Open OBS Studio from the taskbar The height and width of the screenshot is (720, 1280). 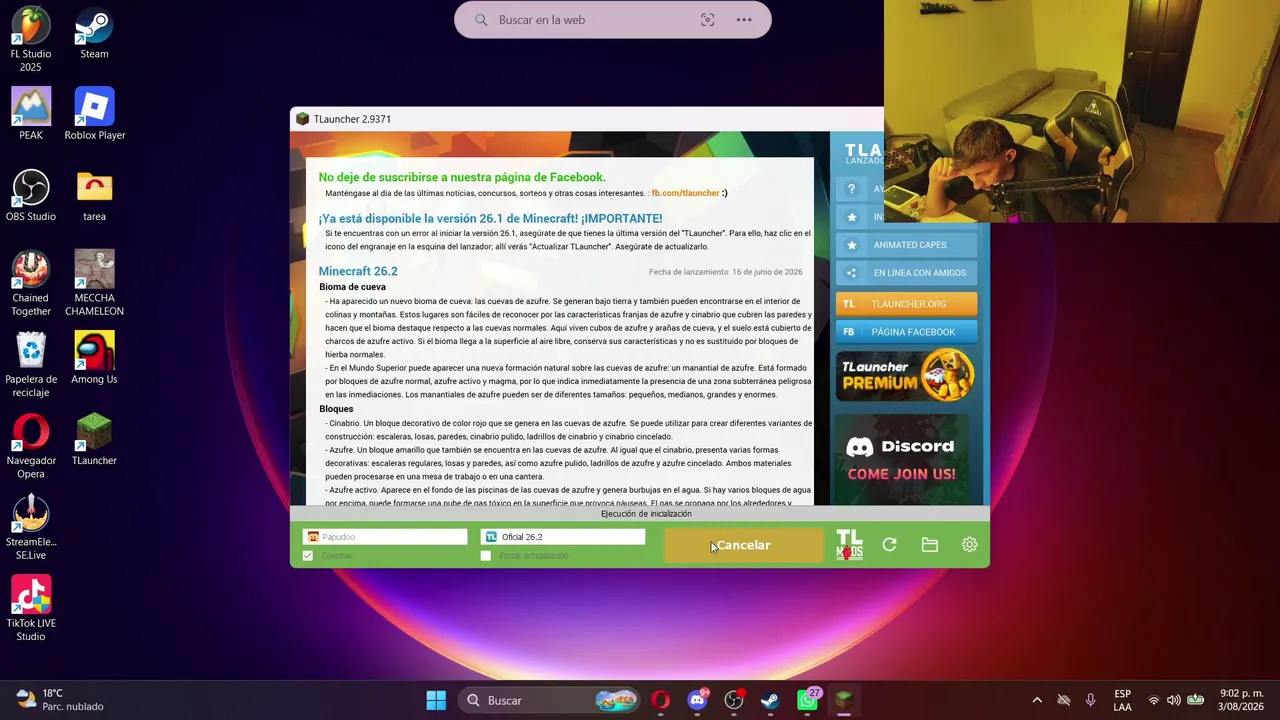point(734,700)
